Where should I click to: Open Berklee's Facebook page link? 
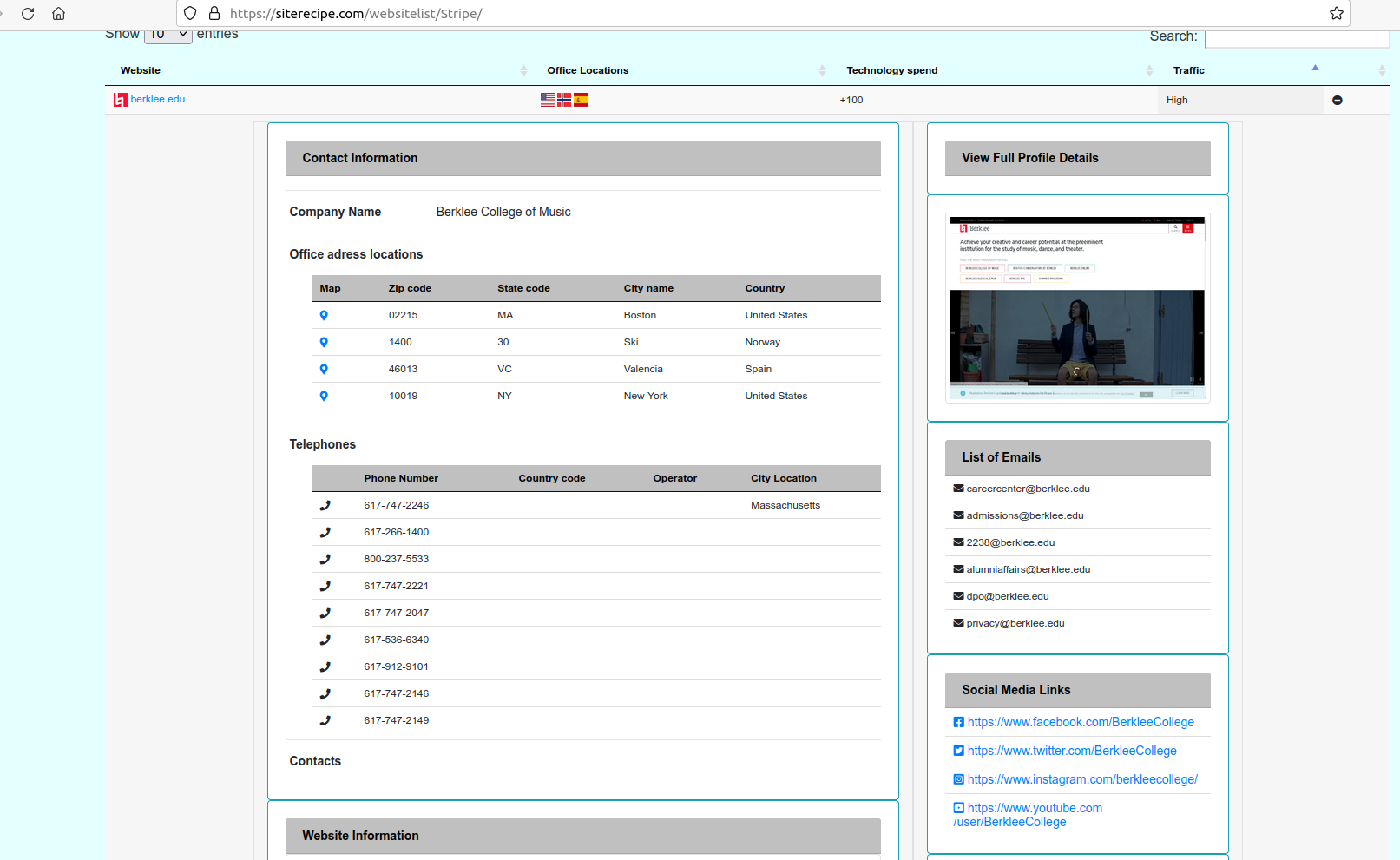coord(1081,722)
